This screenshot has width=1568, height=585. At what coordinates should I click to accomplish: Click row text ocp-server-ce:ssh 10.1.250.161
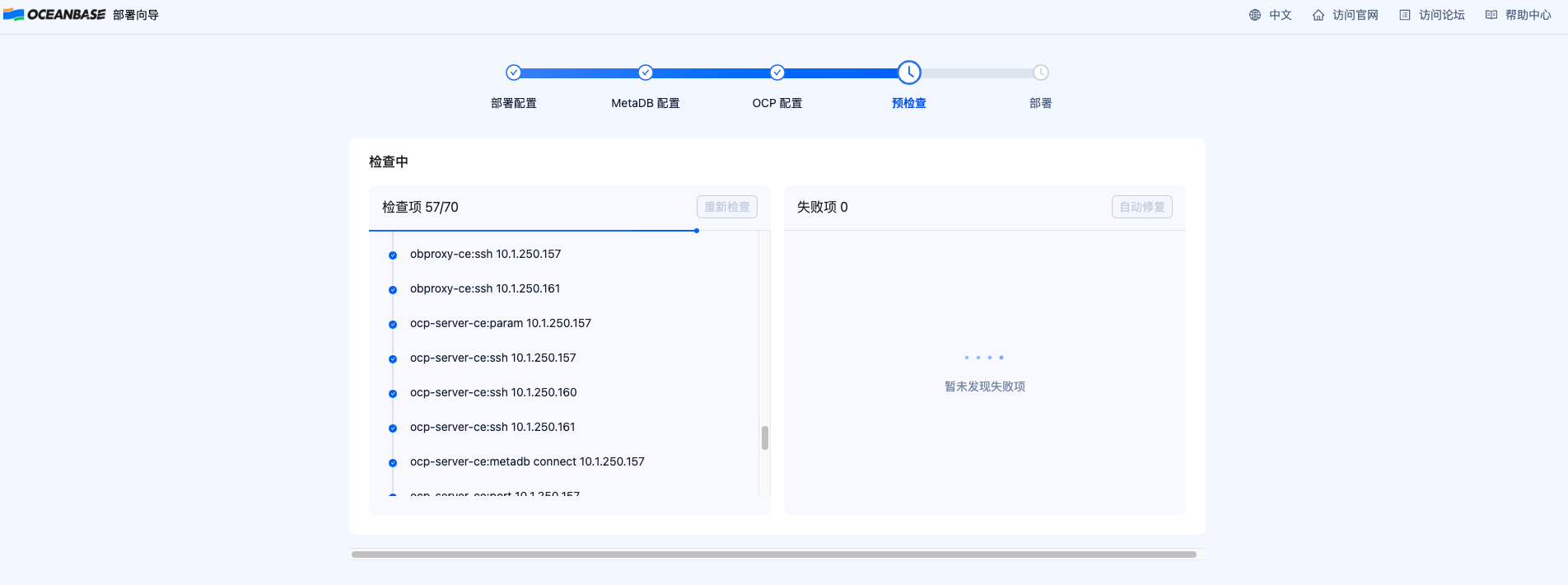(x=492, y=427)
